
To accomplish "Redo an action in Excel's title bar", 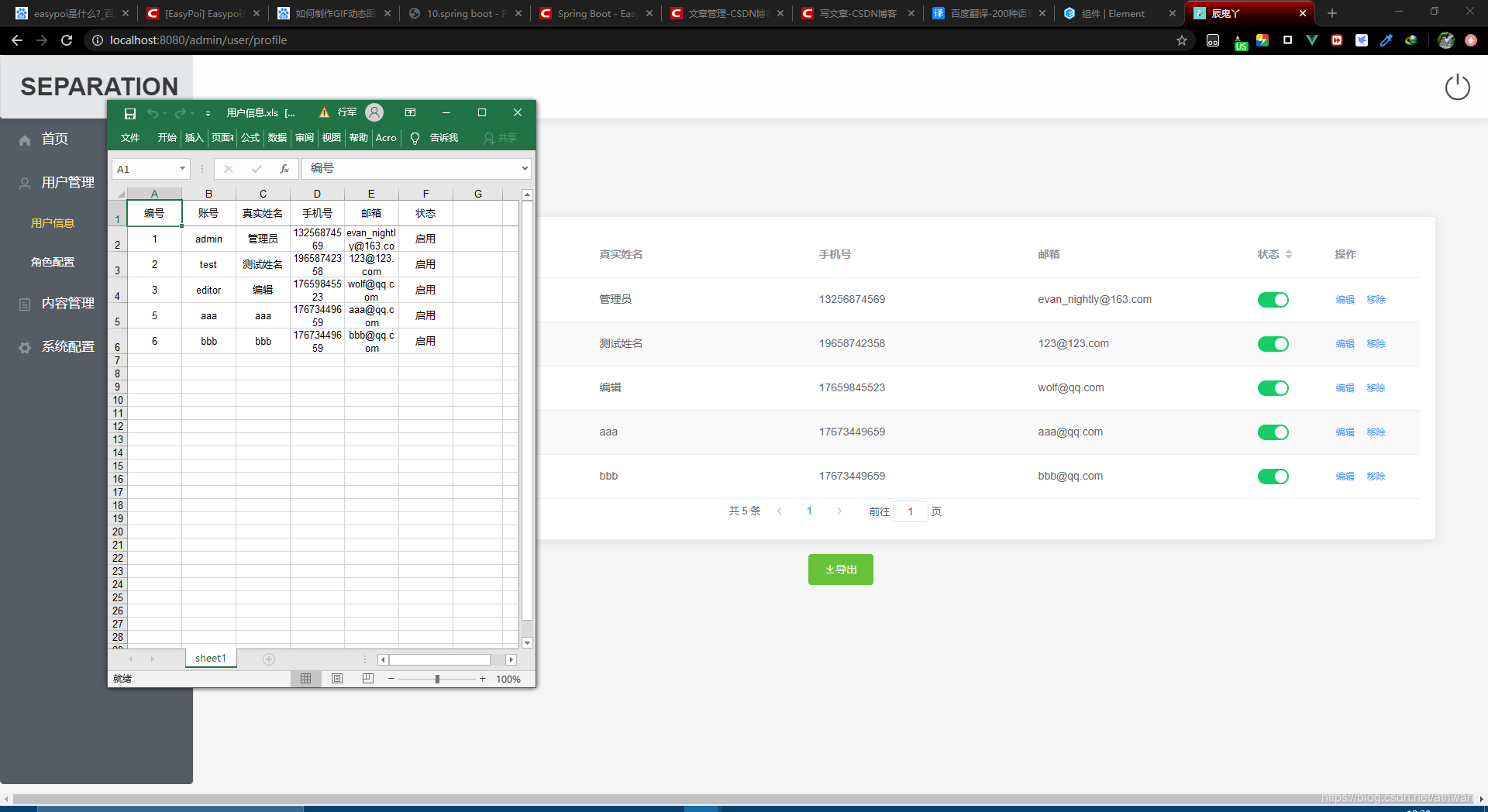I will pyautogui.click(x=180, y=113).
